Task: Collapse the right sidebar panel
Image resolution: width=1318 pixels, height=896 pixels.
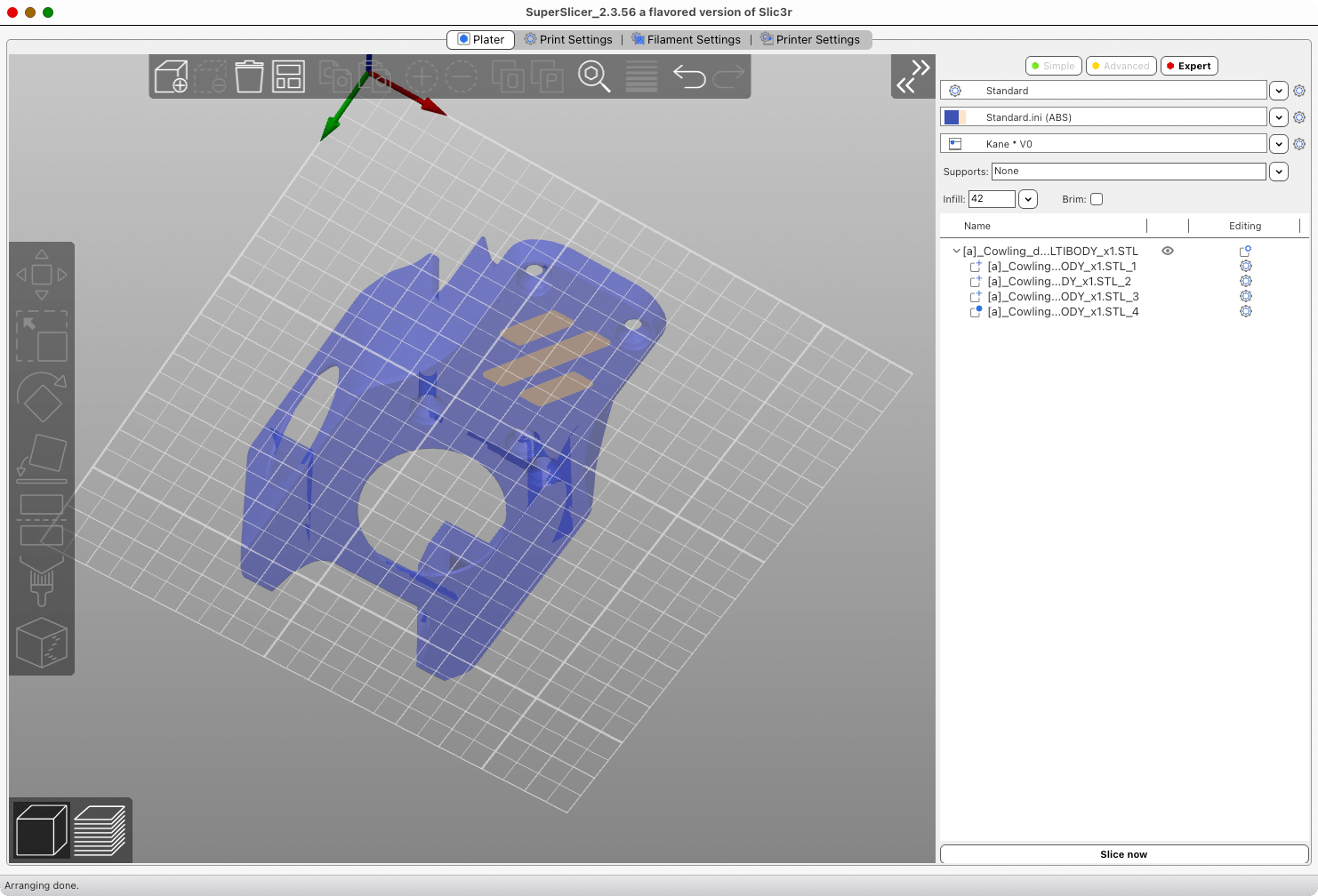Action: click(913, 76)
